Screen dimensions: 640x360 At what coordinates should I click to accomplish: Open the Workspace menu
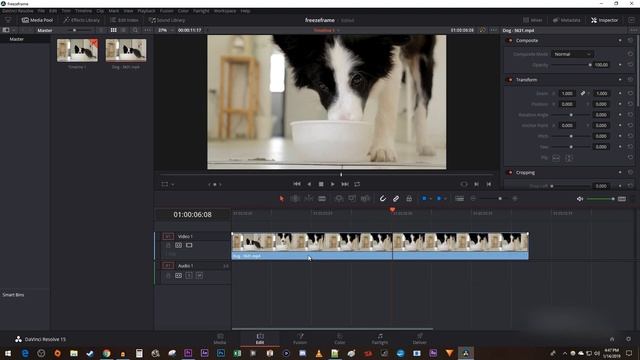pos(225,11)
